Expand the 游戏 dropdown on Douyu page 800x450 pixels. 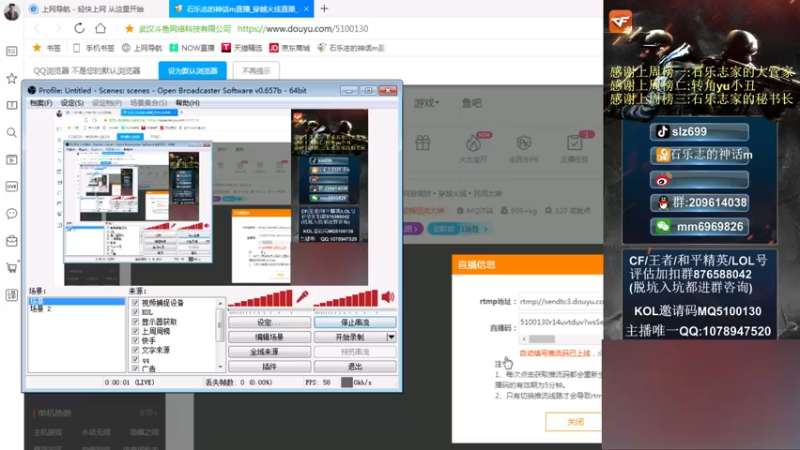pos(426,103)
